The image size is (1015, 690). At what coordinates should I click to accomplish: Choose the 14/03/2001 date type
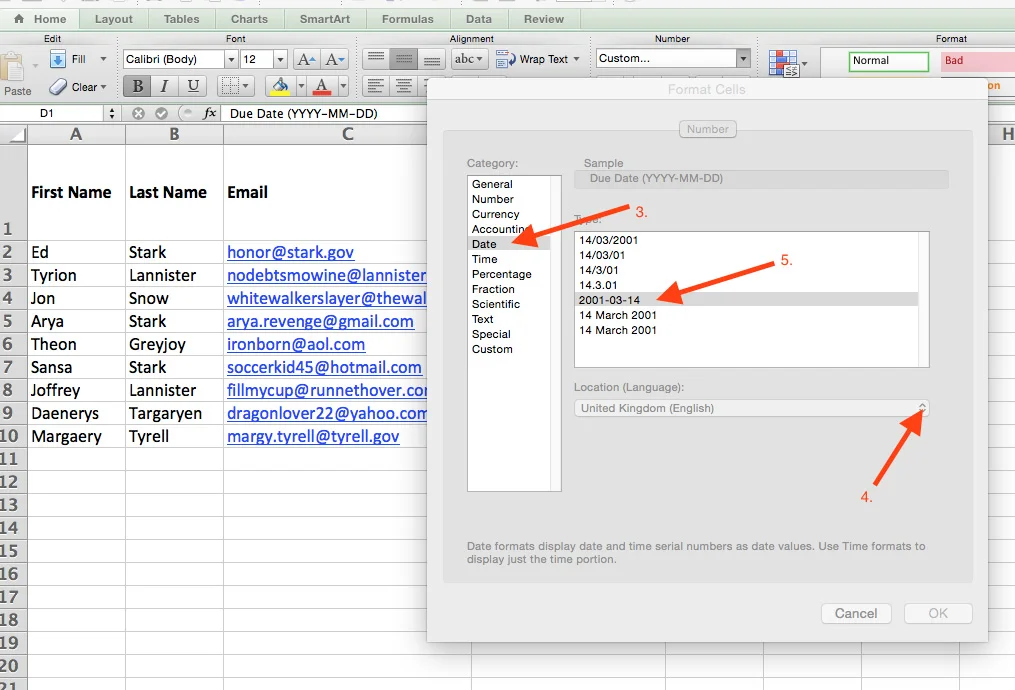coord(746,240)
